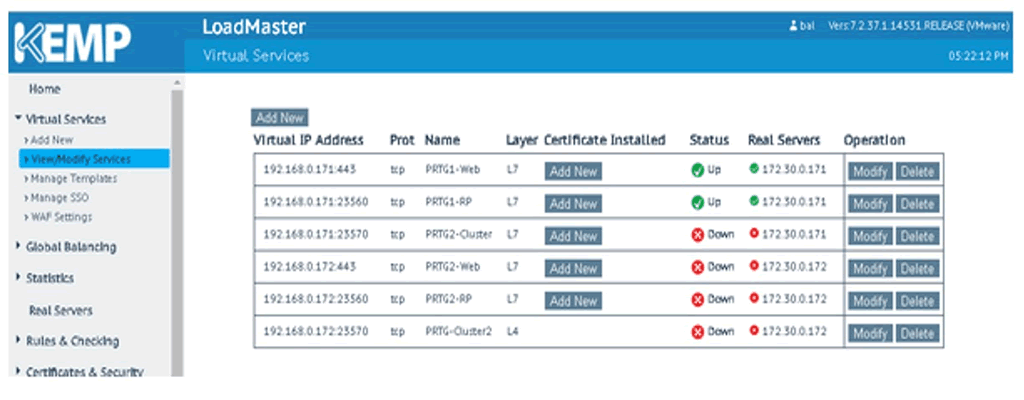Viewport: 1024px width, 400px height.
Task: Expand the Global Balancing menu
Action: point(69,247)
